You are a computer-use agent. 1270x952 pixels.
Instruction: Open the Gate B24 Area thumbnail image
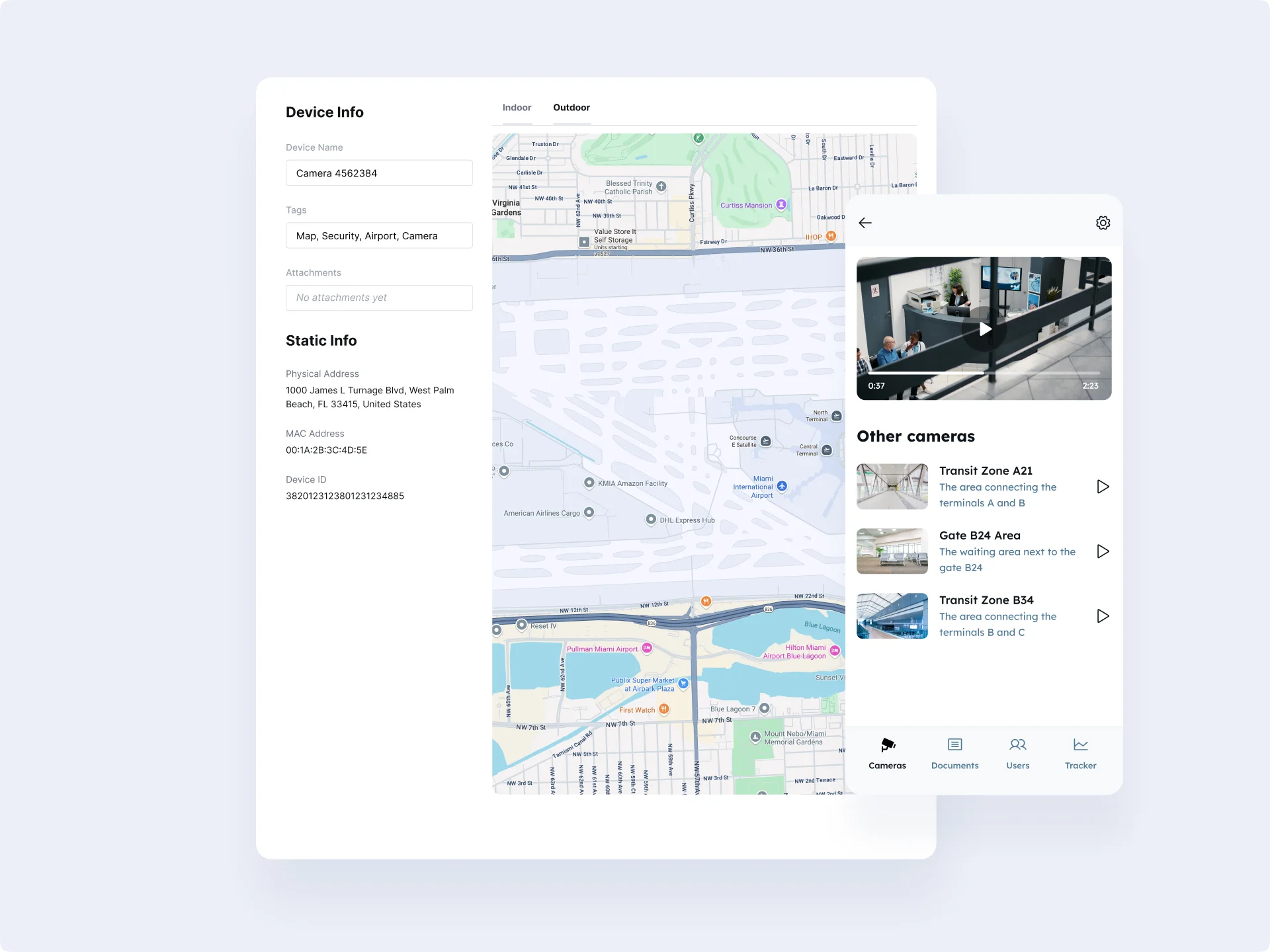892,551
